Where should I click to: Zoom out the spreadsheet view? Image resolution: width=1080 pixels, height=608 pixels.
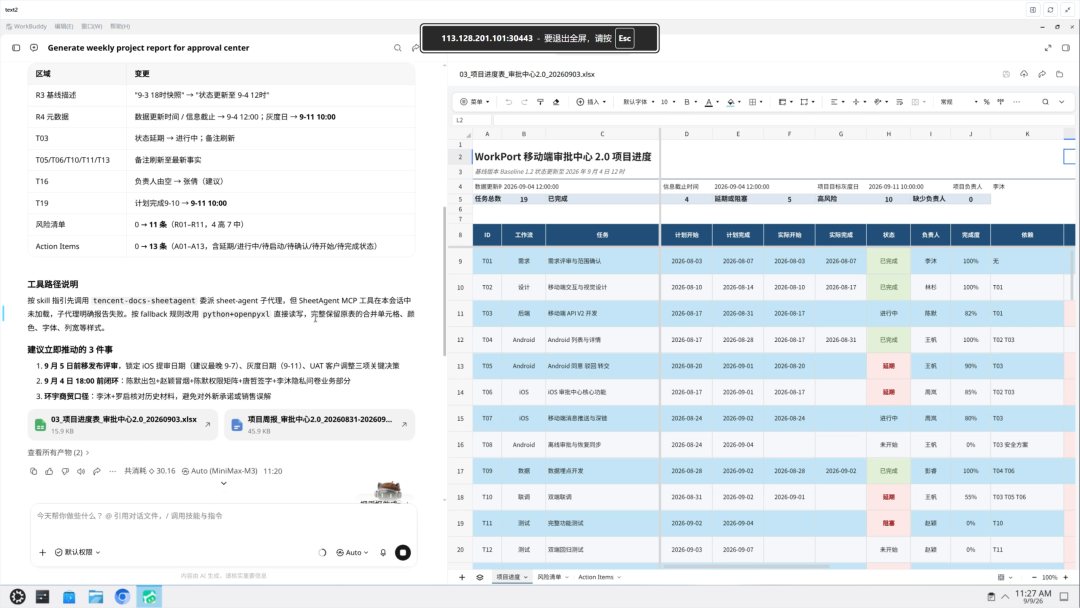tap(1034, 577)
